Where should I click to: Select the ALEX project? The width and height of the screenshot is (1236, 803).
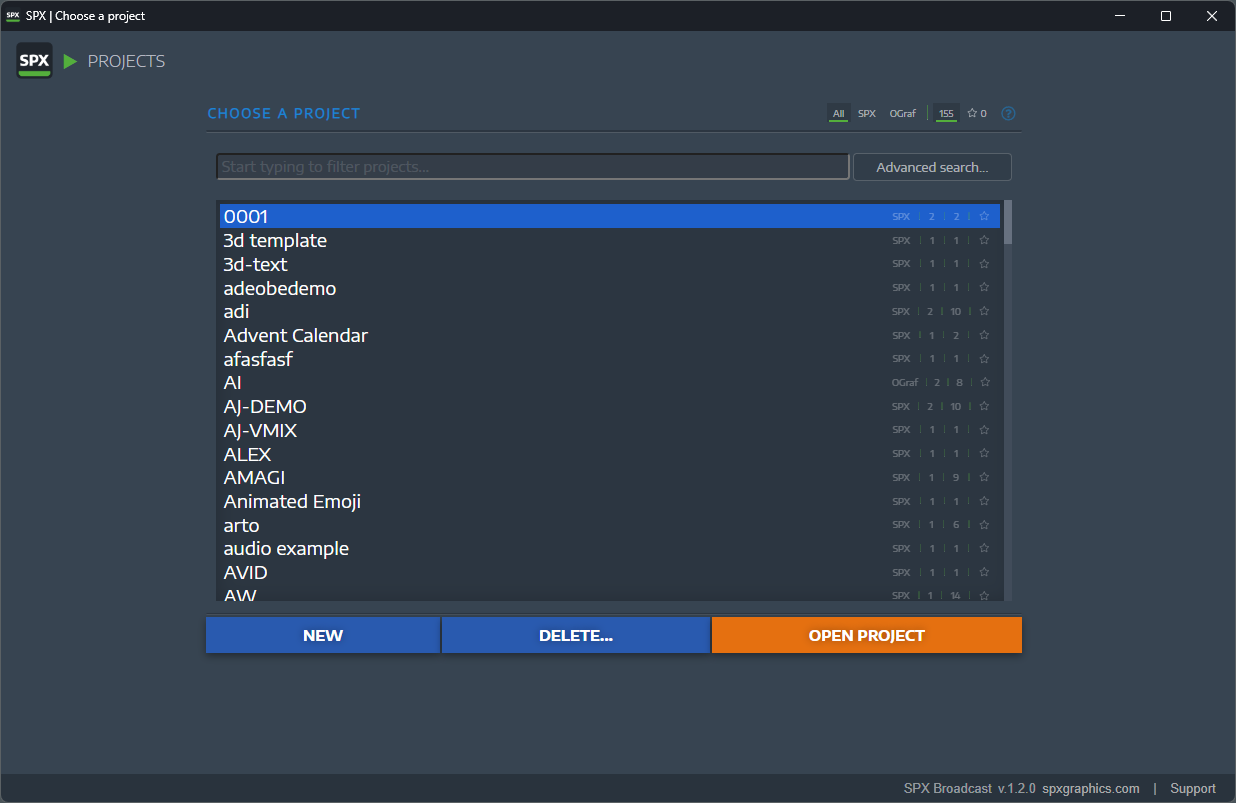coord(610,454)
